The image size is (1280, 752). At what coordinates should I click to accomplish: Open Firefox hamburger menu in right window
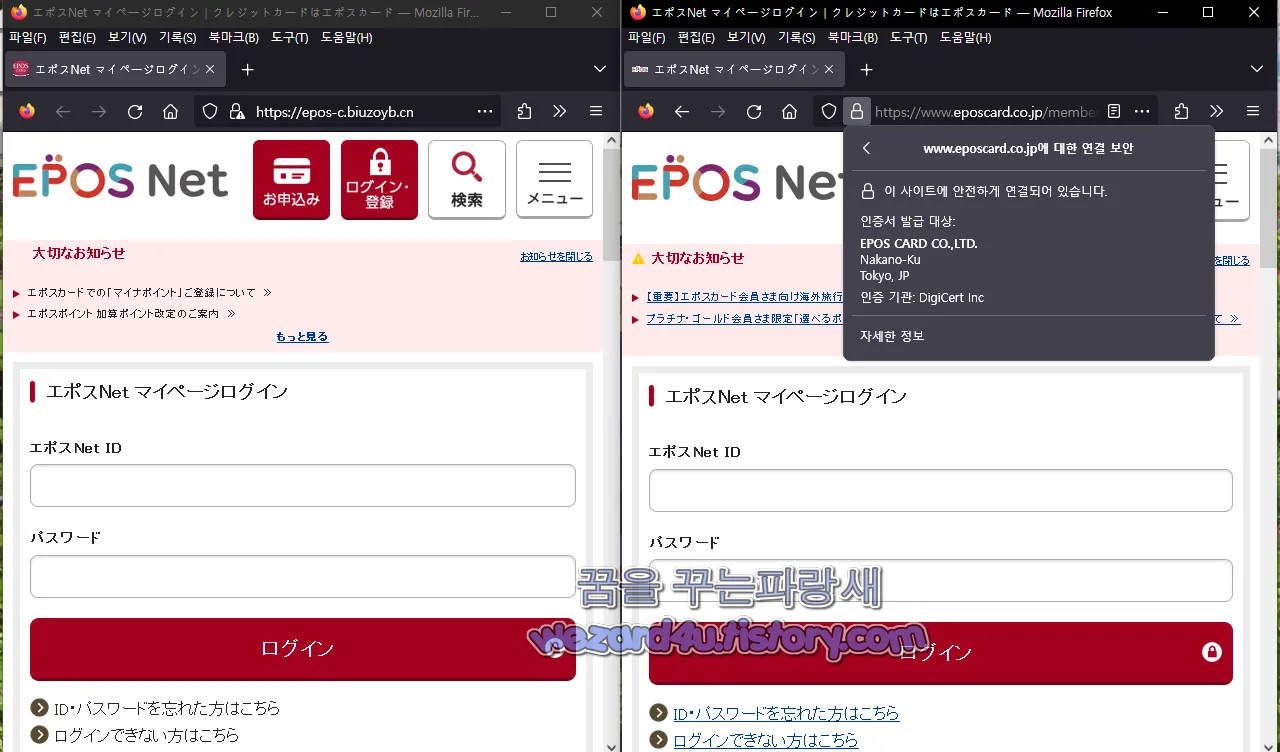pos(1253,112)
